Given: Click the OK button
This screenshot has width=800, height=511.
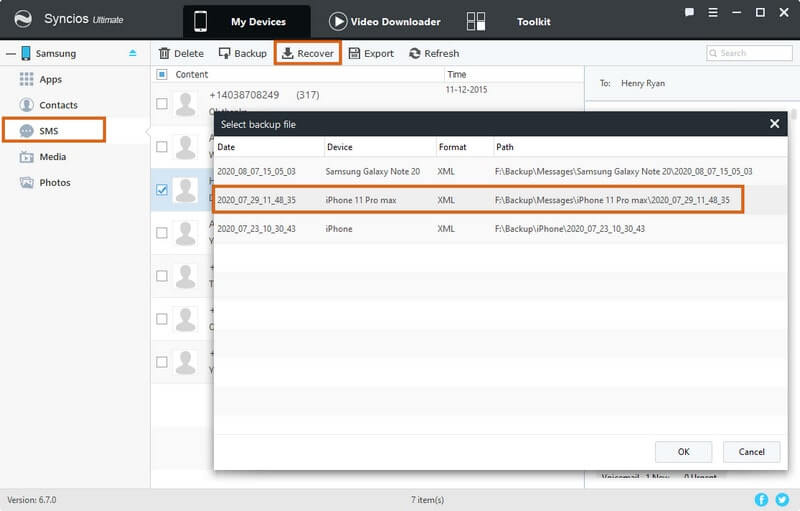Looking at the screenshot, I should [x=683, y=452].
